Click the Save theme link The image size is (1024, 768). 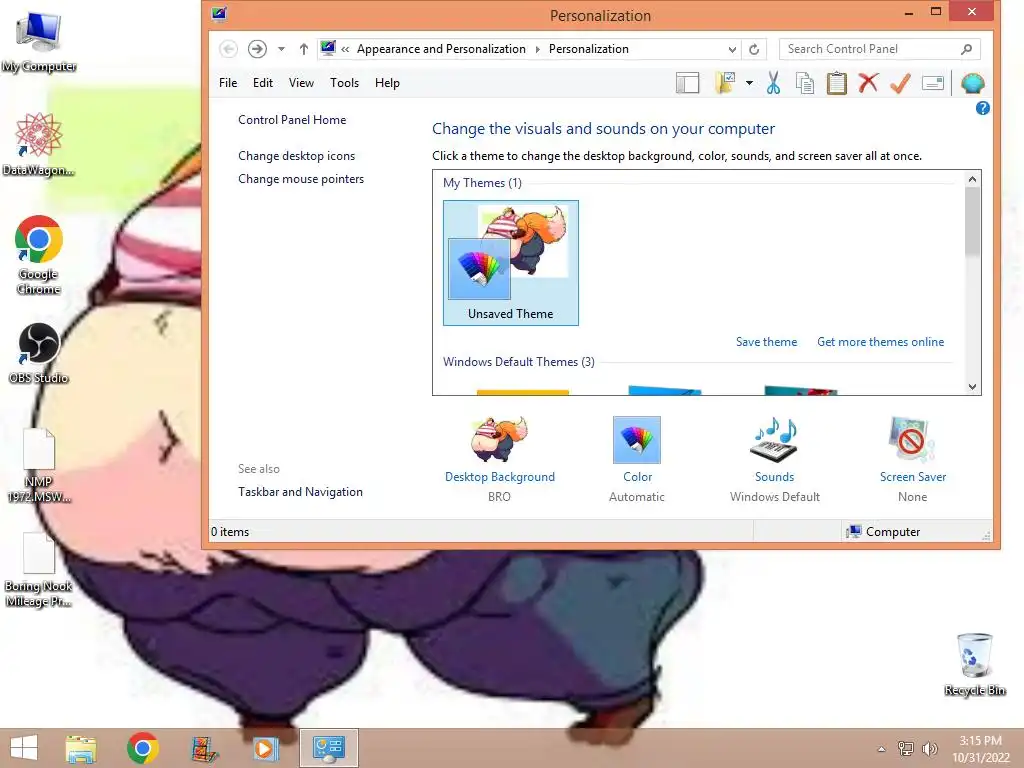coord(766,342)
